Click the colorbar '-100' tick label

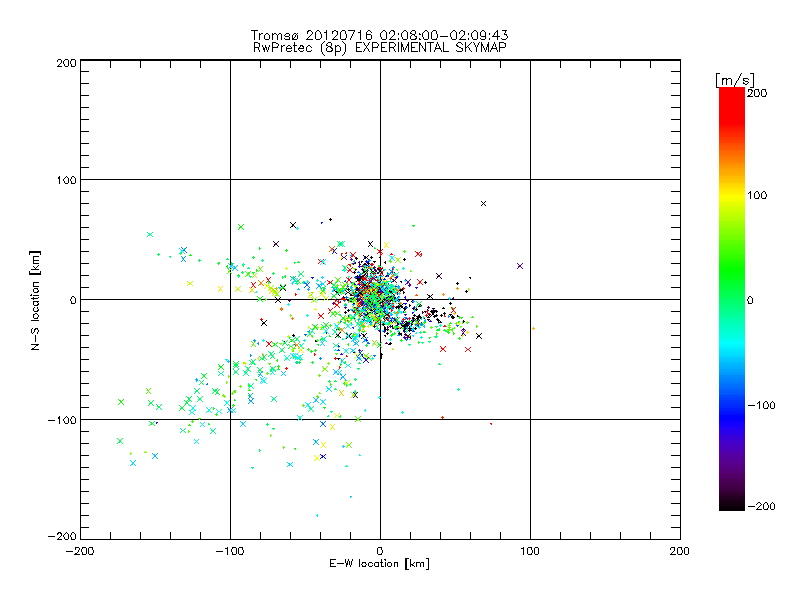tap(761, 405)
